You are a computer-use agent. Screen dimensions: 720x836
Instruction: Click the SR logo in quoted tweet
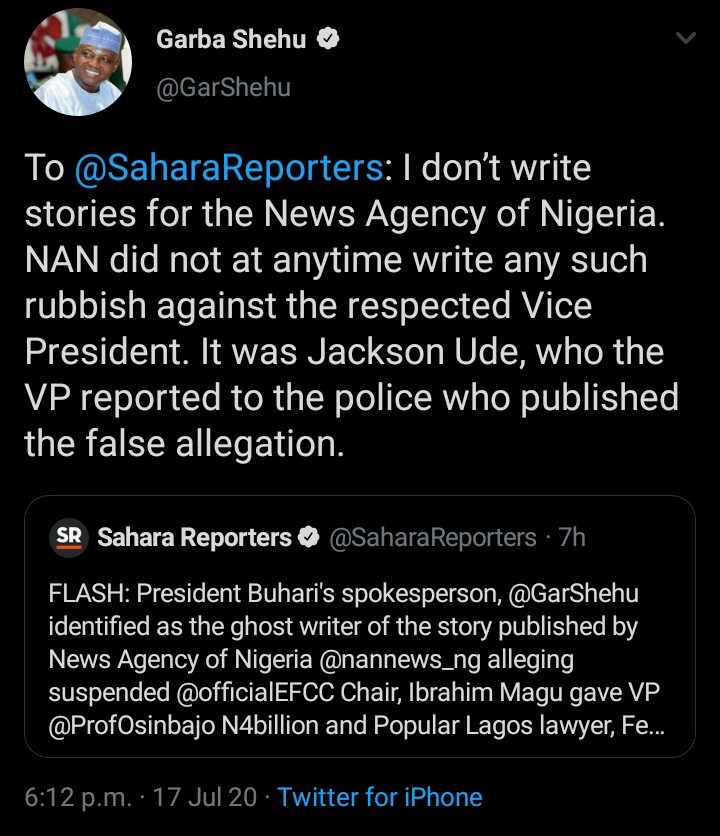69,537
